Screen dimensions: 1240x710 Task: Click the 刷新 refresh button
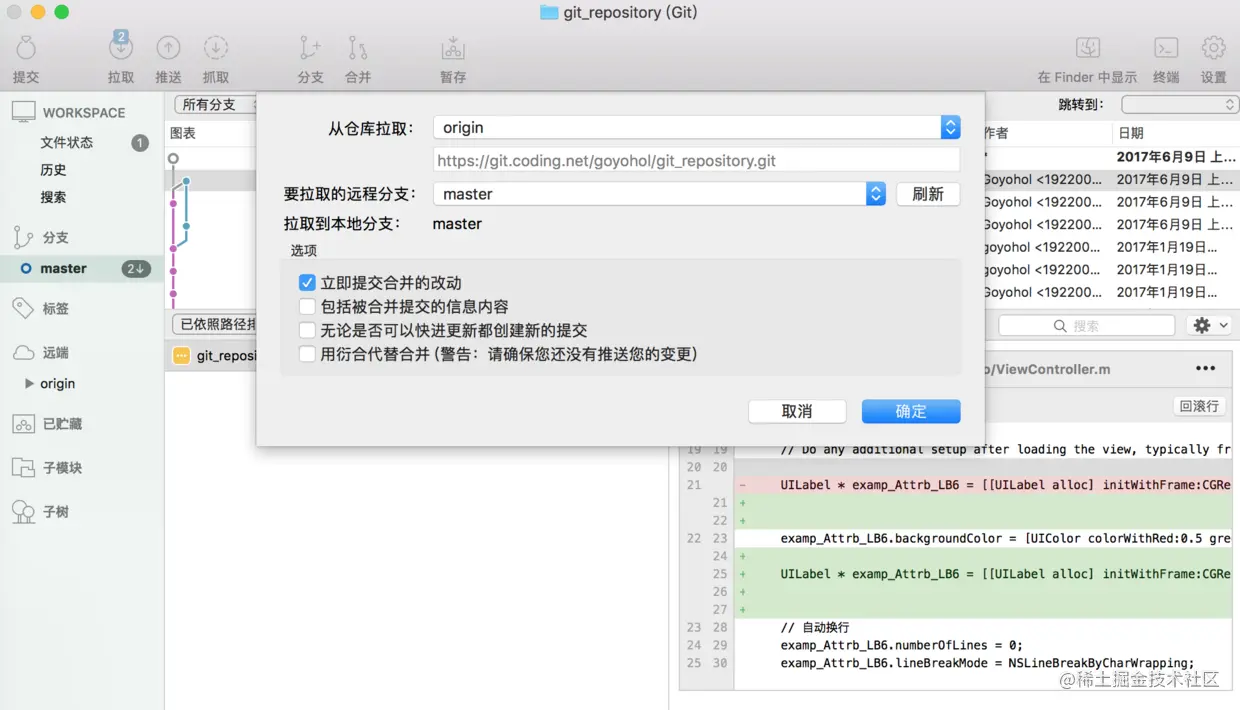[x=928, y=194]
